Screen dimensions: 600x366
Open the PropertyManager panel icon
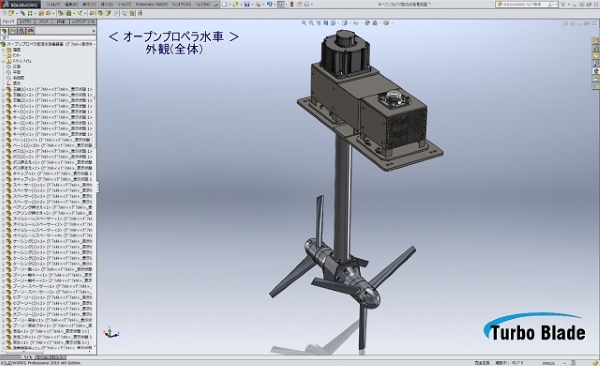(13, 31)
